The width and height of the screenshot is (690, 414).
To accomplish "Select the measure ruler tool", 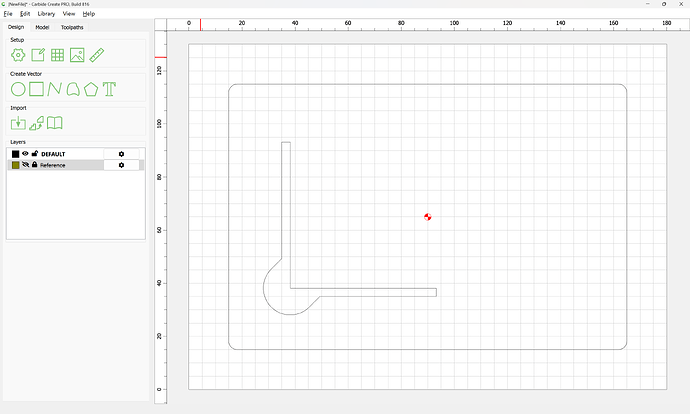I will [96, 55].
